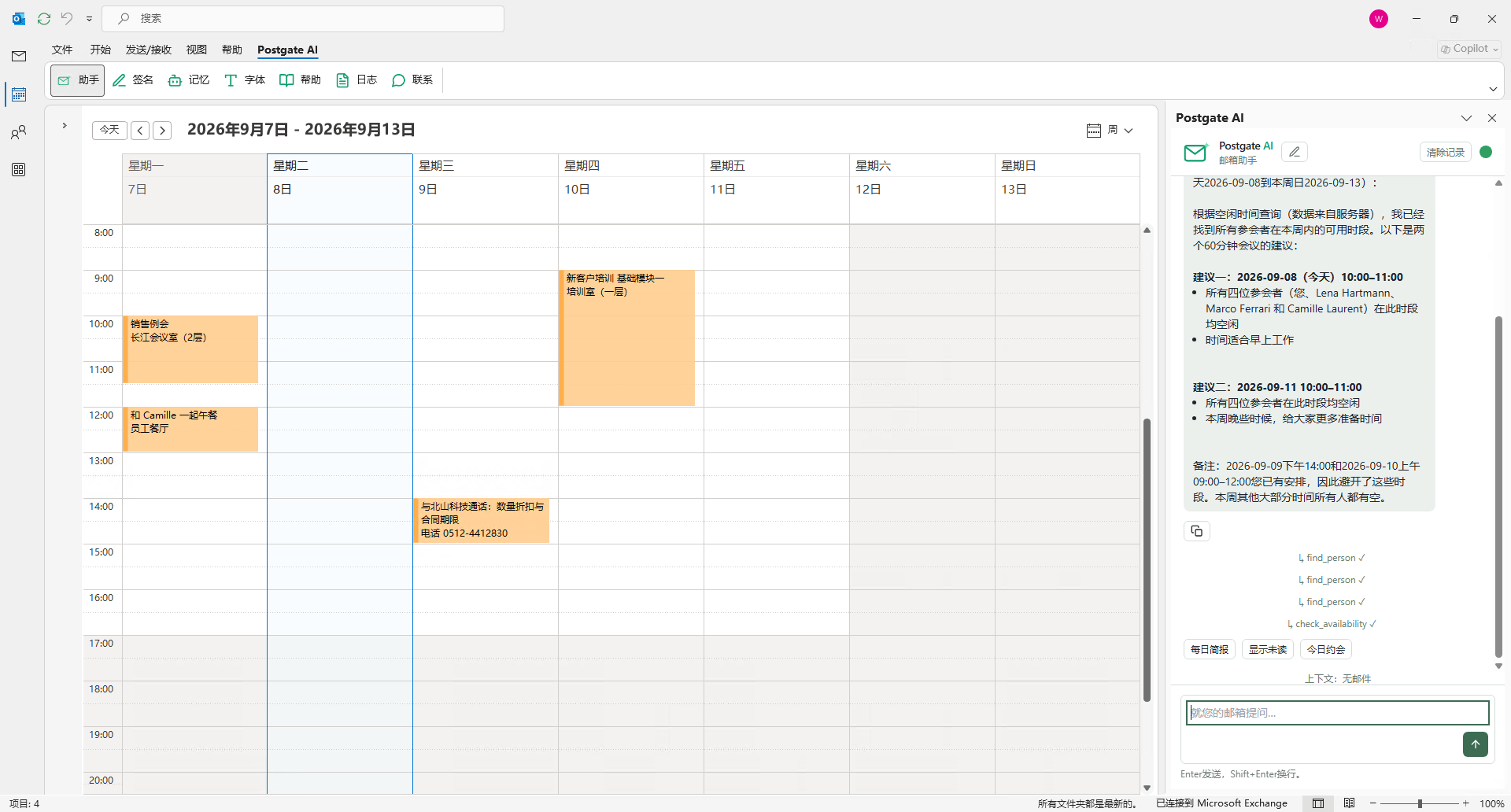This screenshot has width=1511, height=812.
Task: Open the 视图 tab
Action: point(197,50)
